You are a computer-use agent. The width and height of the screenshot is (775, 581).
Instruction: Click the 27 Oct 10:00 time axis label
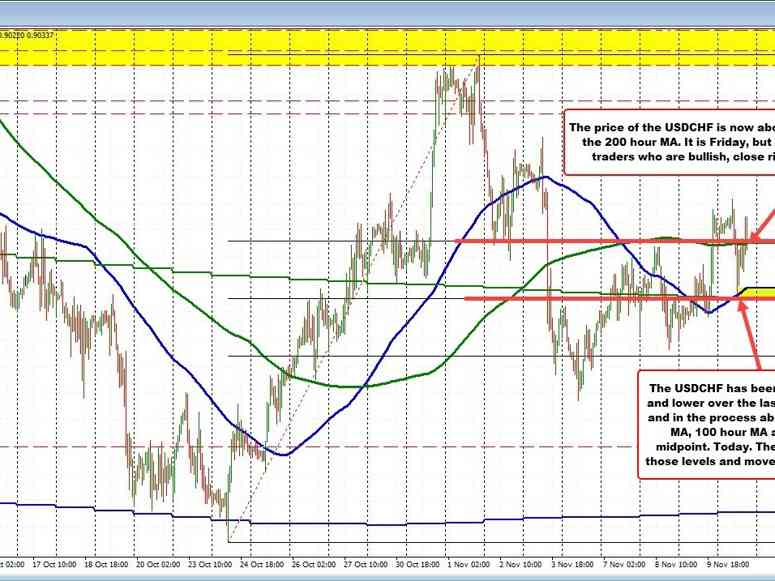click(366, 564)
